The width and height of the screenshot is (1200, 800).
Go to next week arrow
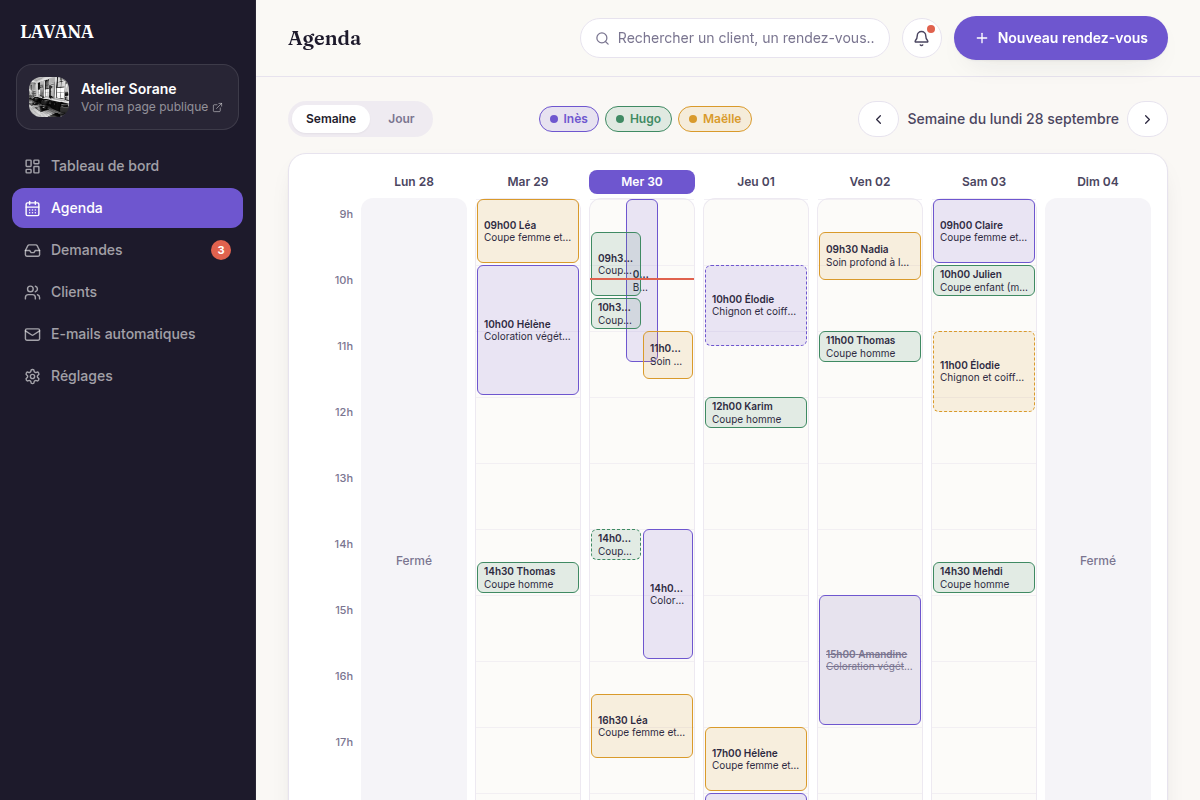1147,119
